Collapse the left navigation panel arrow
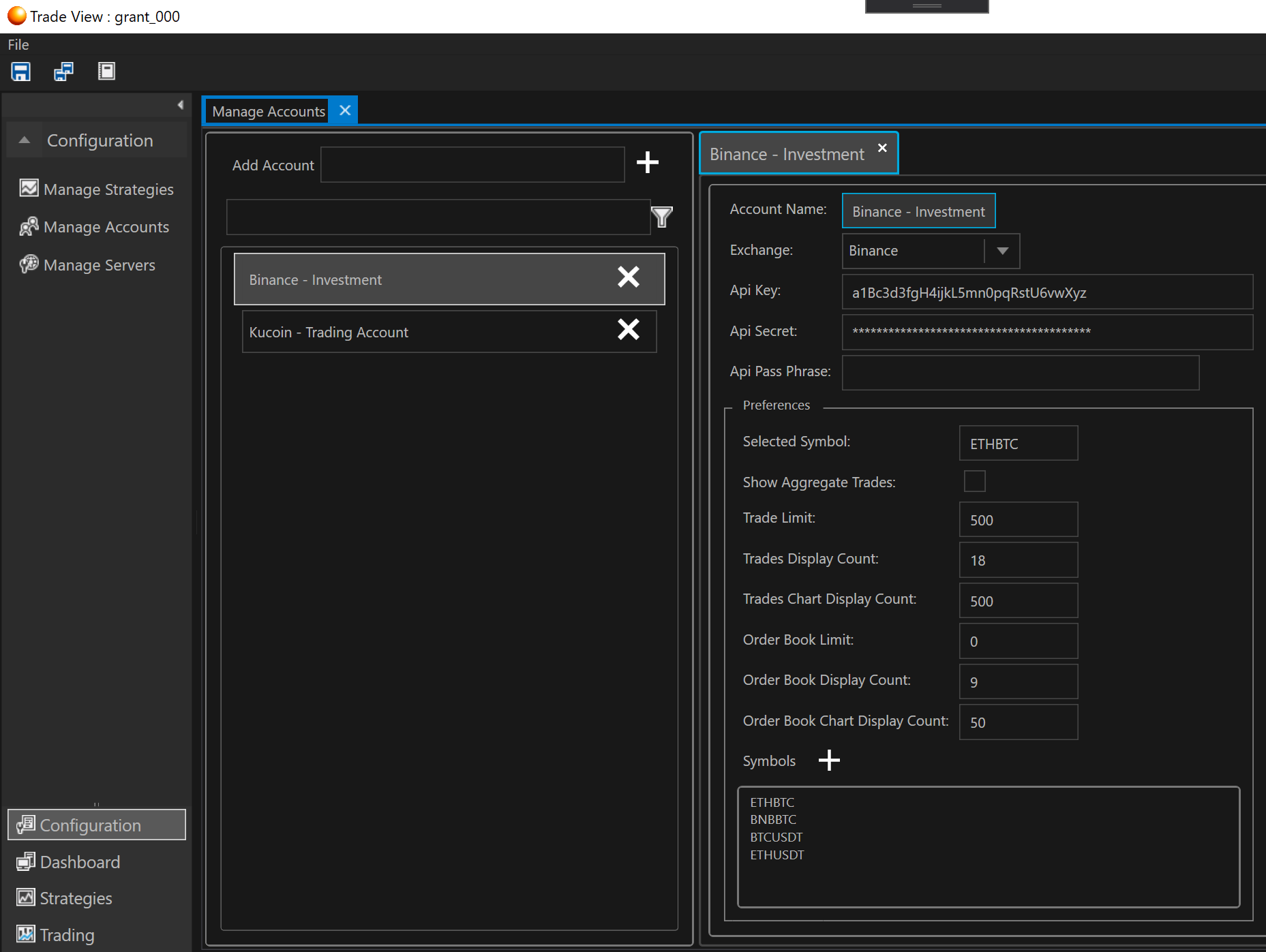 [180, 105]
